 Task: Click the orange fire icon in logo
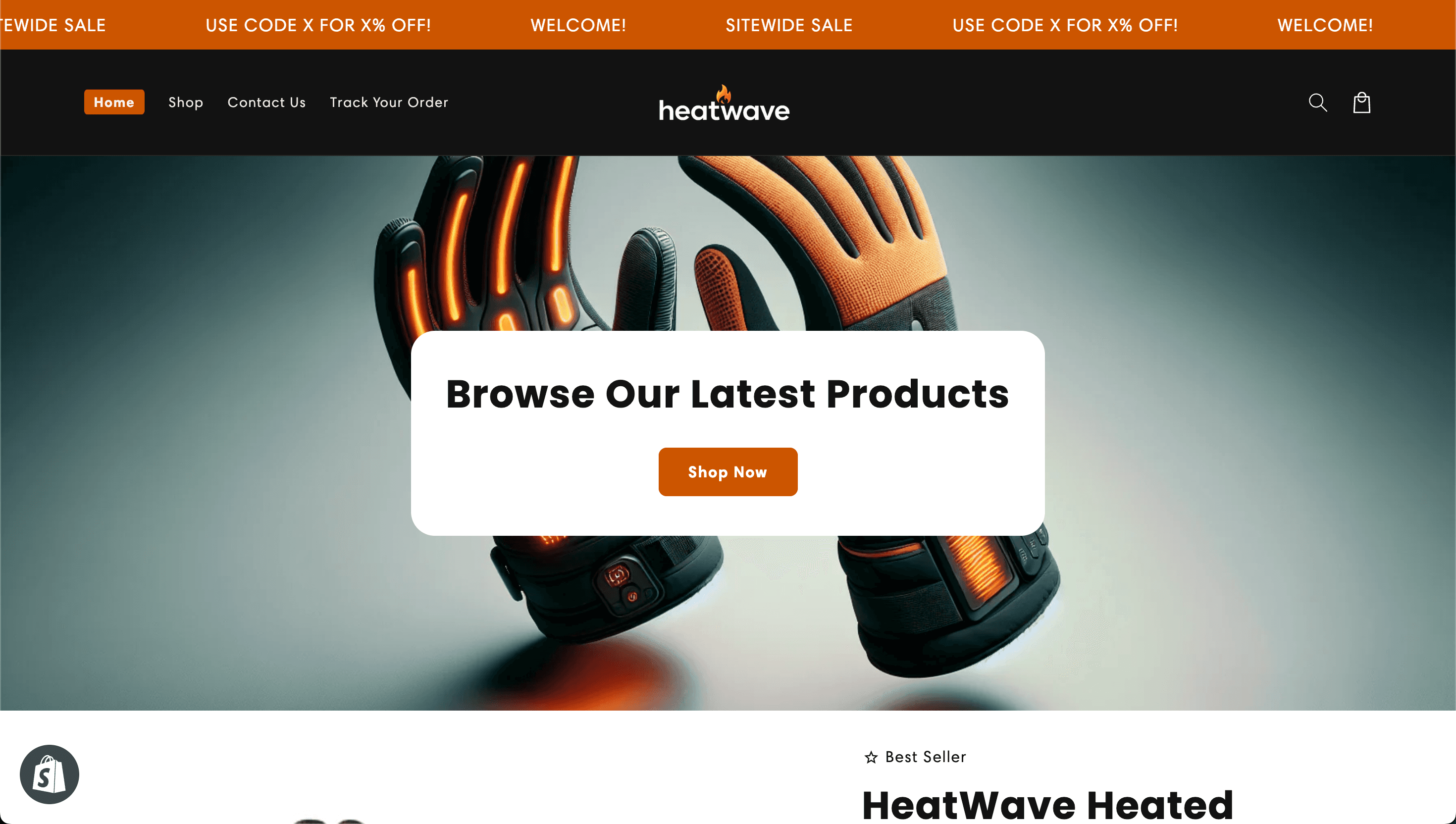click(x=724, y=93)
